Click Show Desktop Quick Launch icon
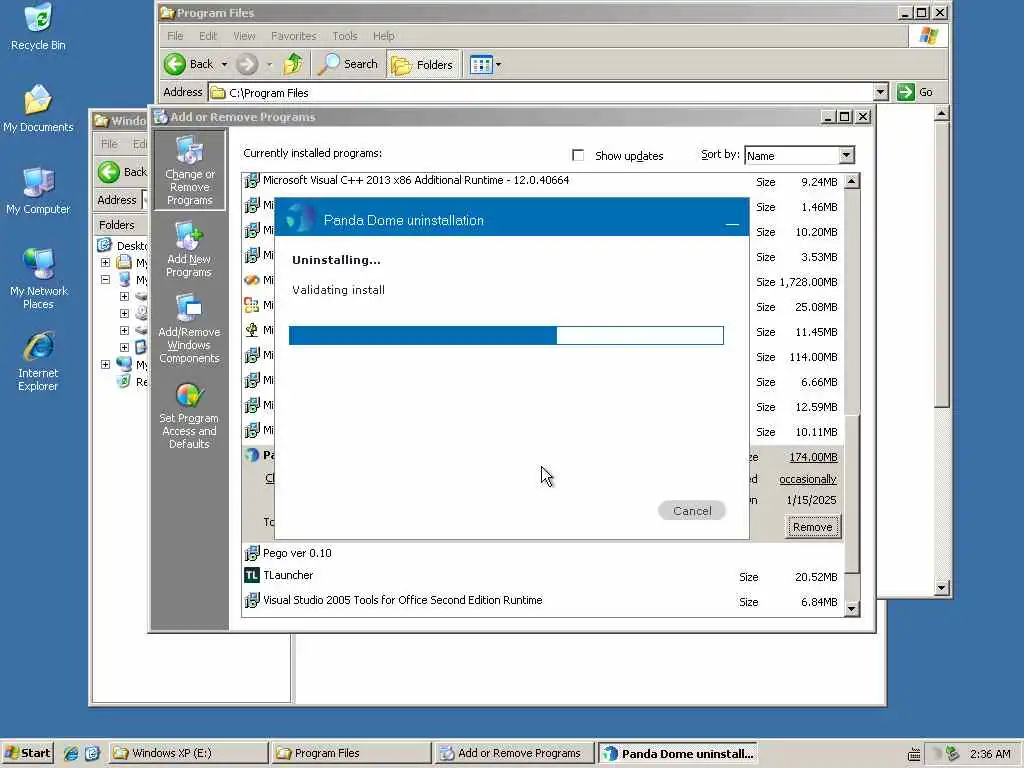The height and width of the screenshot is (768, 1024). click(92, 753)
